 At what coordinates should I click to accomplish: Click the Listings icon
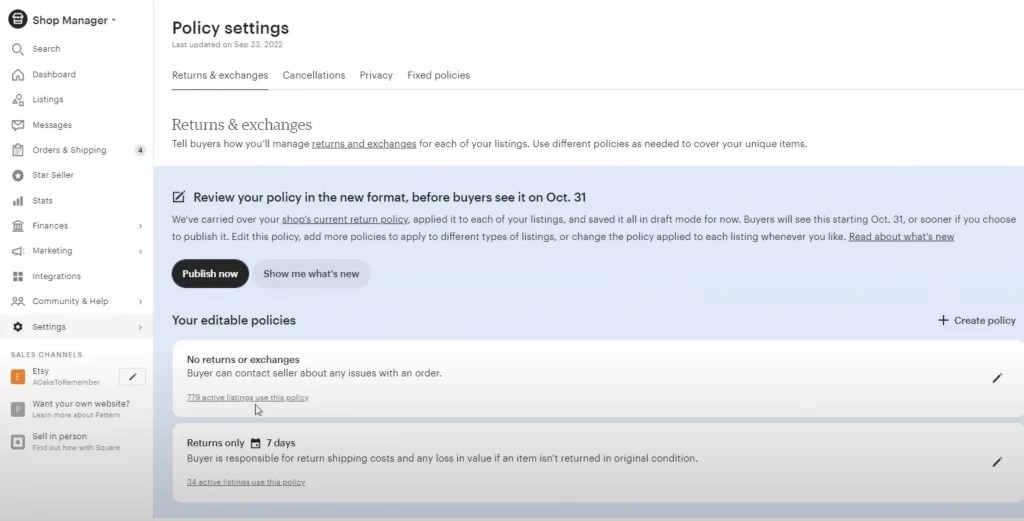pos(18,99)
